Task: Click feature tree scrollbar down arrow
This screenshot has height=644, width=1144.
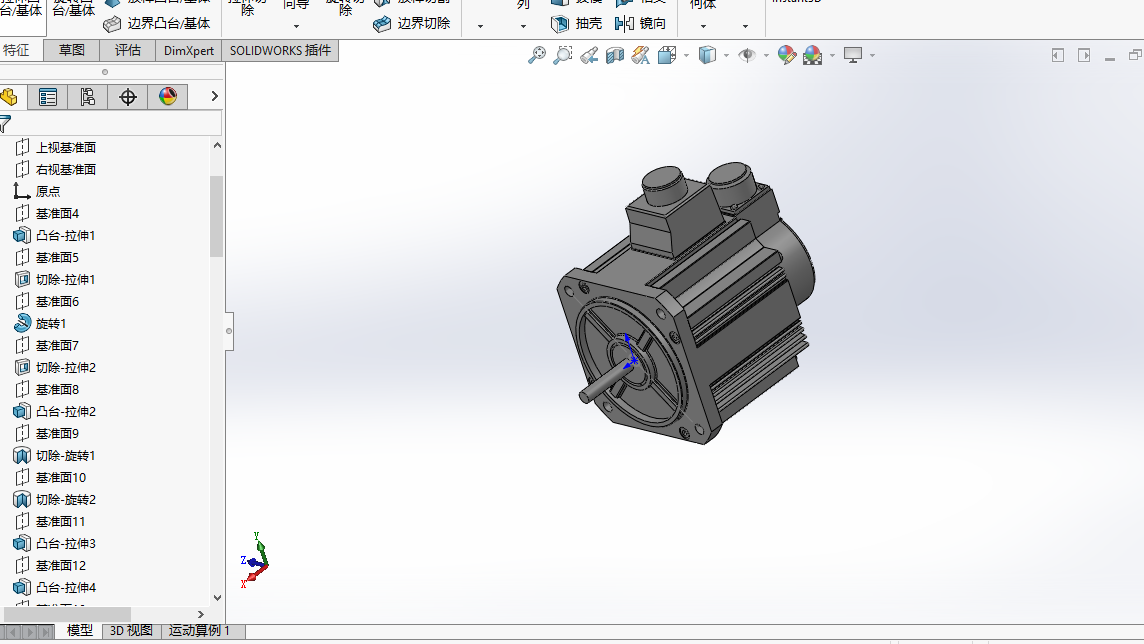Action: pos(217,597)
